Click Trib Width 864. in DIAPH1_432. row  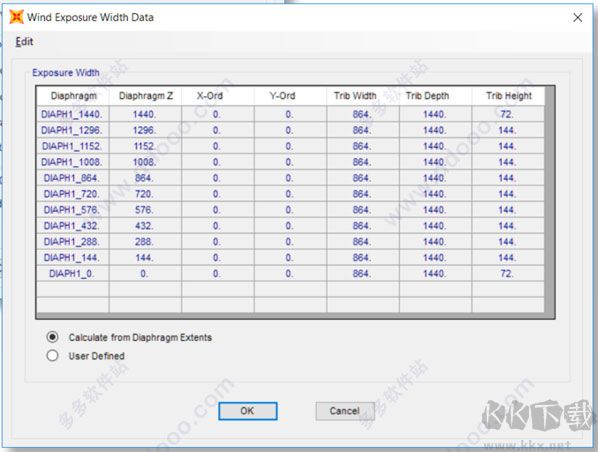[363, 226]
